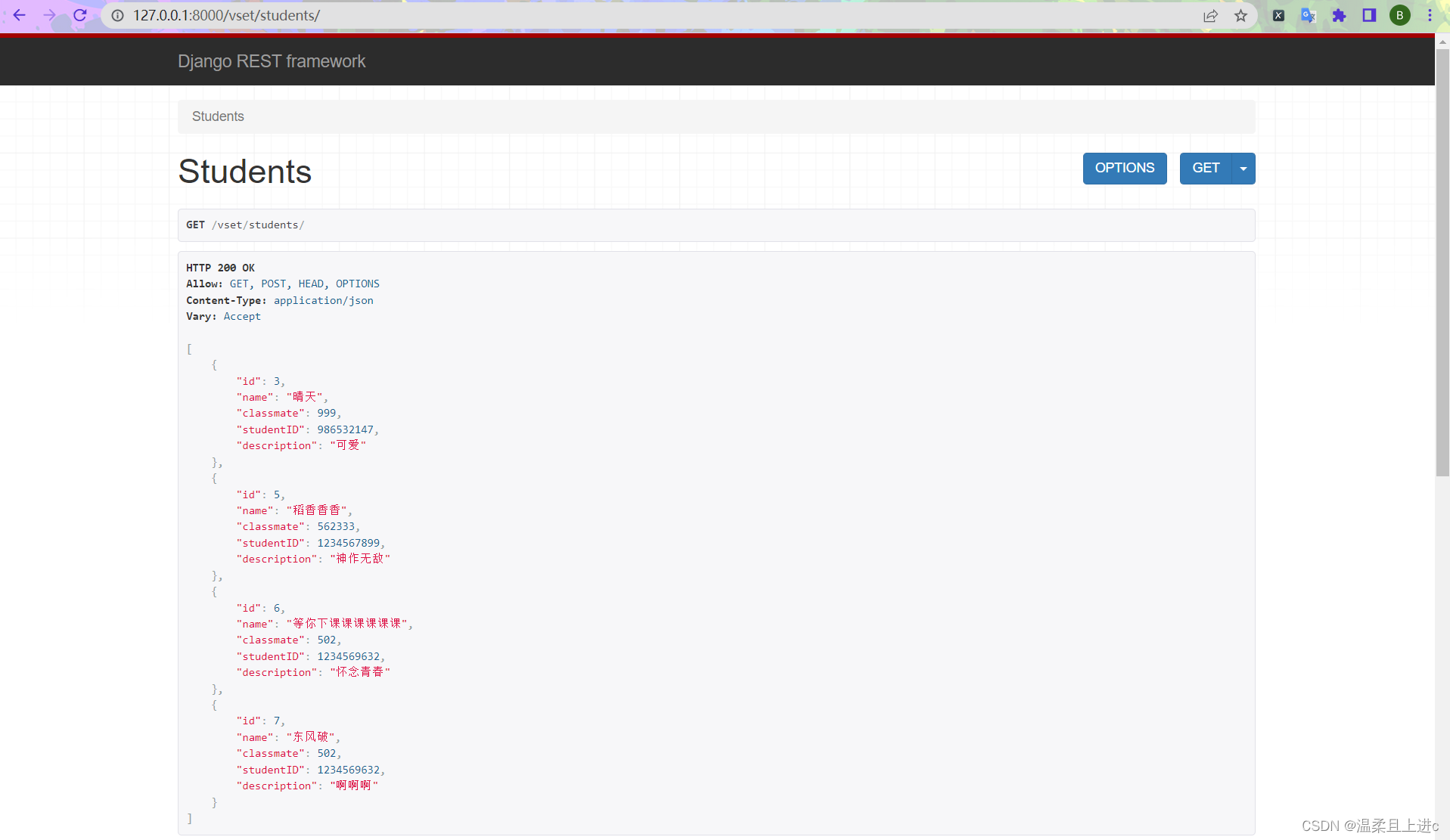Bookmark this page with star icon
The width and height of the screenshot is (1450, 840).
click(1240, 15)
